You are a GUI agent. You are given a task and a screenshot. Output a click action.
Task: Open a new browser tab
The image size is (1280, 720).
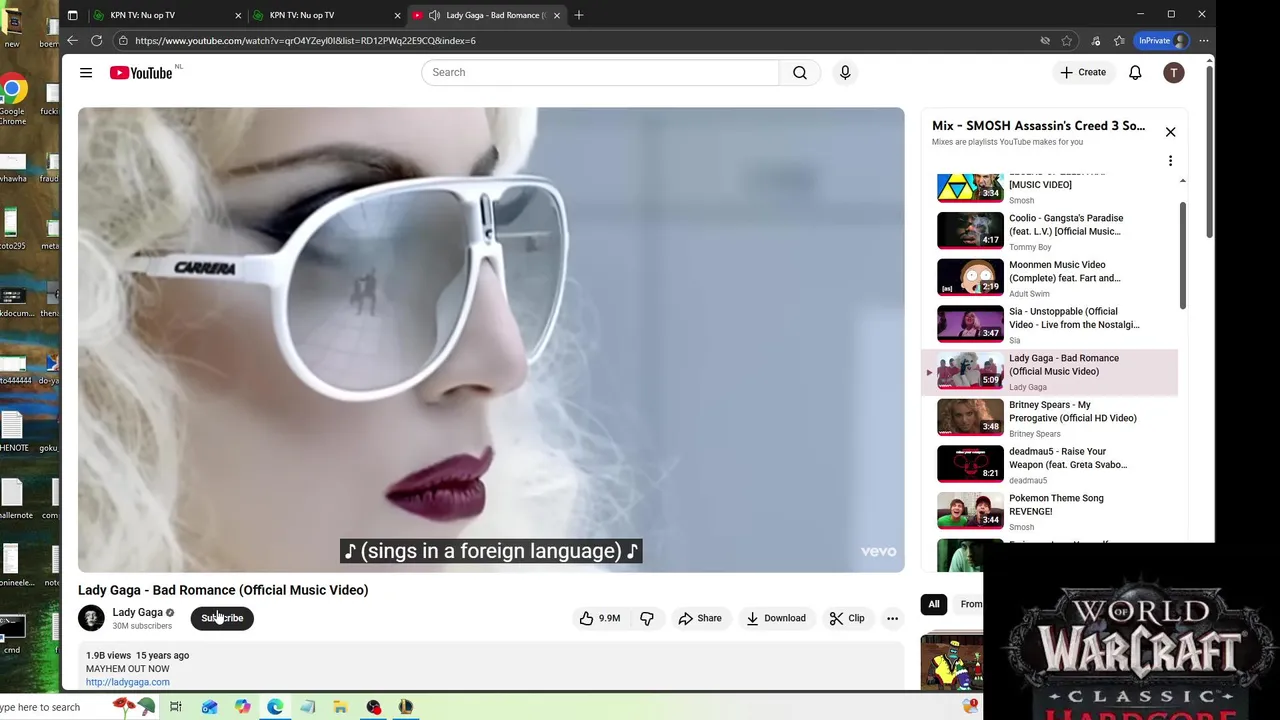579,15
